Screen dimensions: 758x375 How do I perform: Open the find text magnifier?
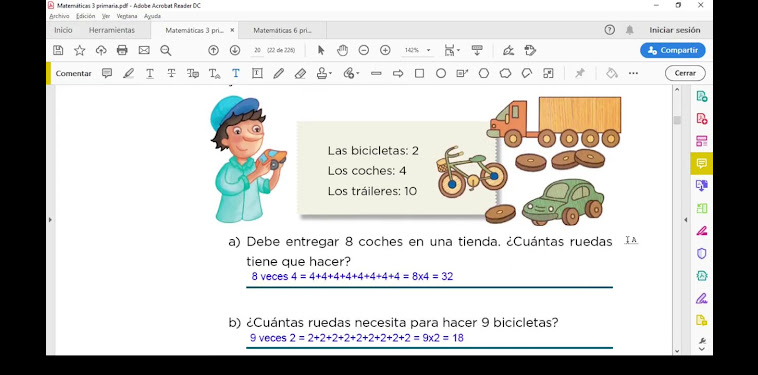pos(165,50)
